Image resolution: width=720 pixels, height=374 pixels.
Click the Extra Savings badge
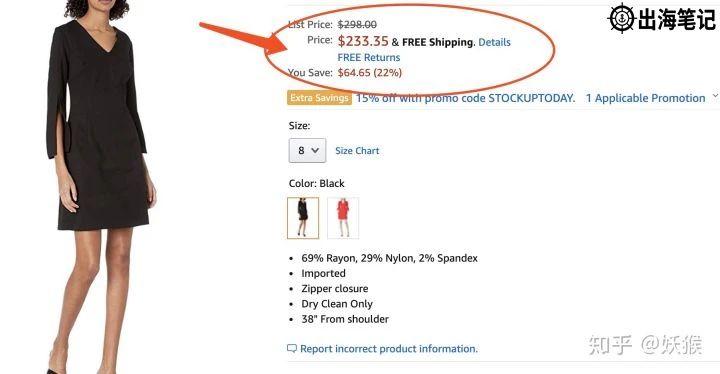click(320, 98)
